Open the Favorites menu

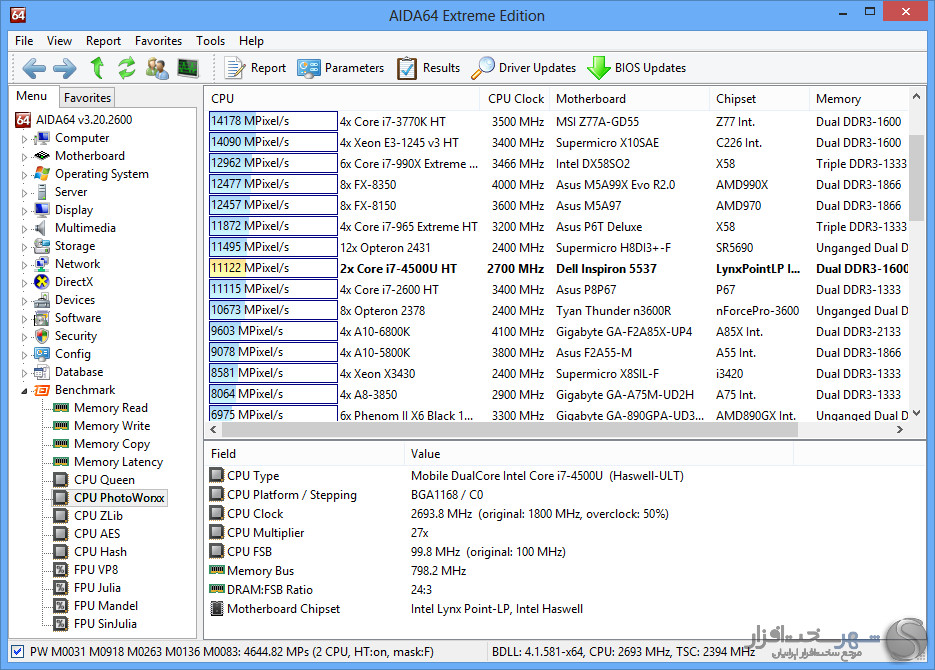point(158,41)
